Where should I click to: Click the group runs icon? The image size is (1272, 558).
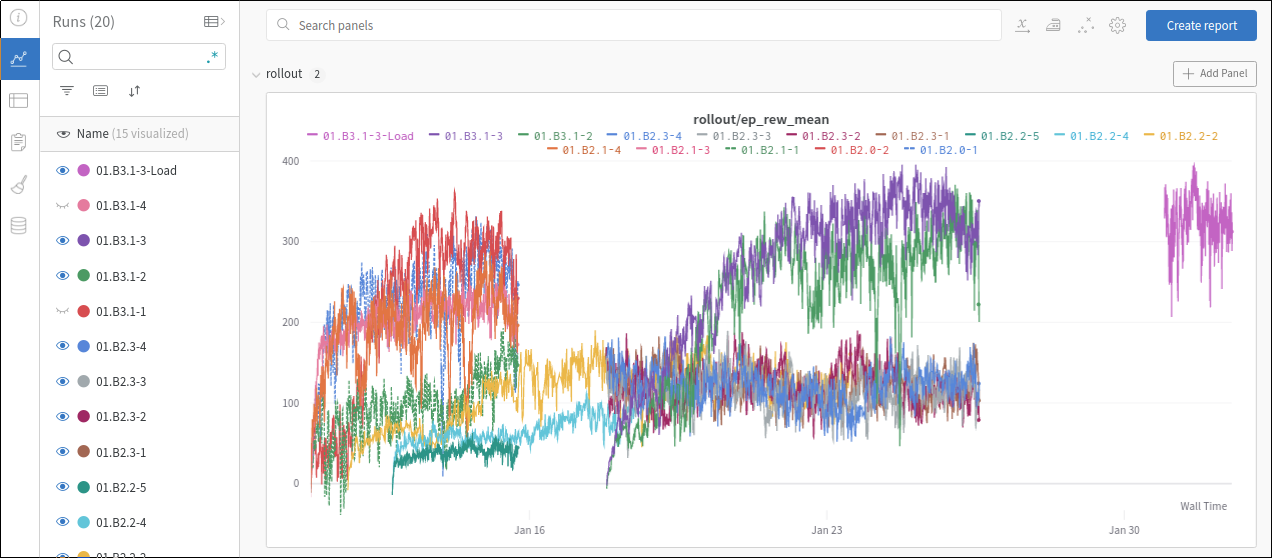100,90
